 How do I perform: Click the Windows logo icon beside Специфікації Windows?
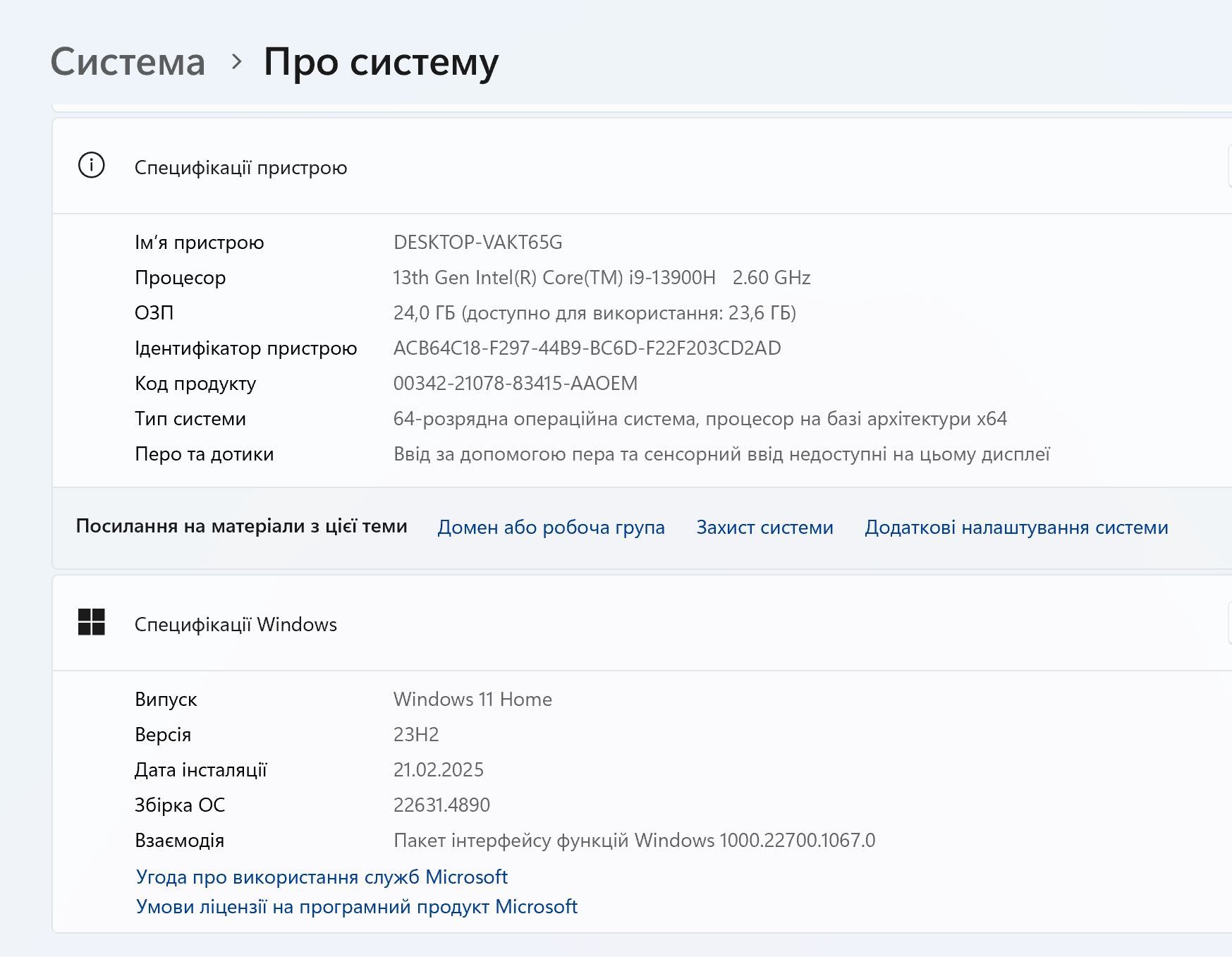[x=91, y=622]
